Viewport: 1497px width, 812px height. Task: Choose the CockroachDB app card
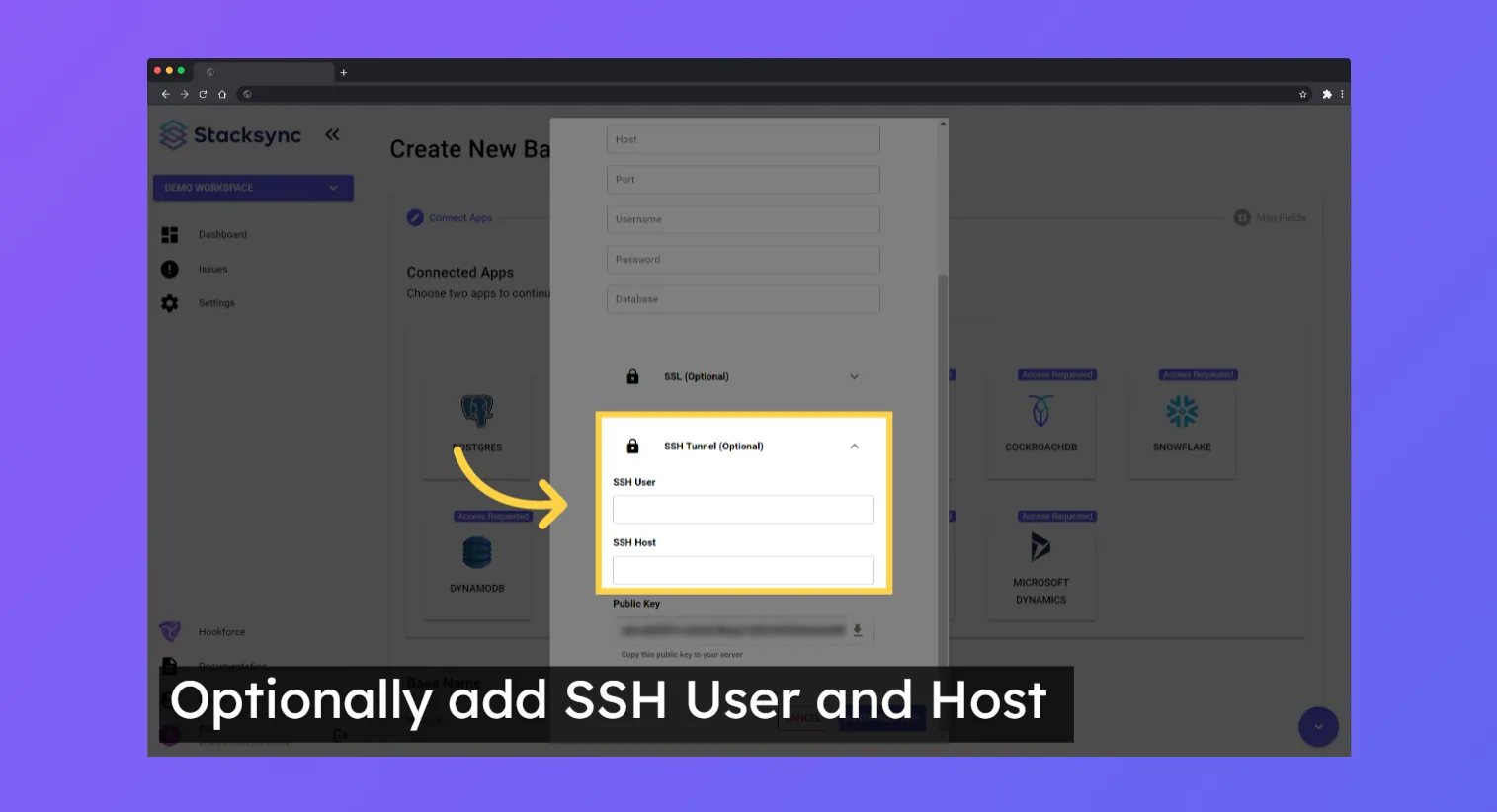1041,424
